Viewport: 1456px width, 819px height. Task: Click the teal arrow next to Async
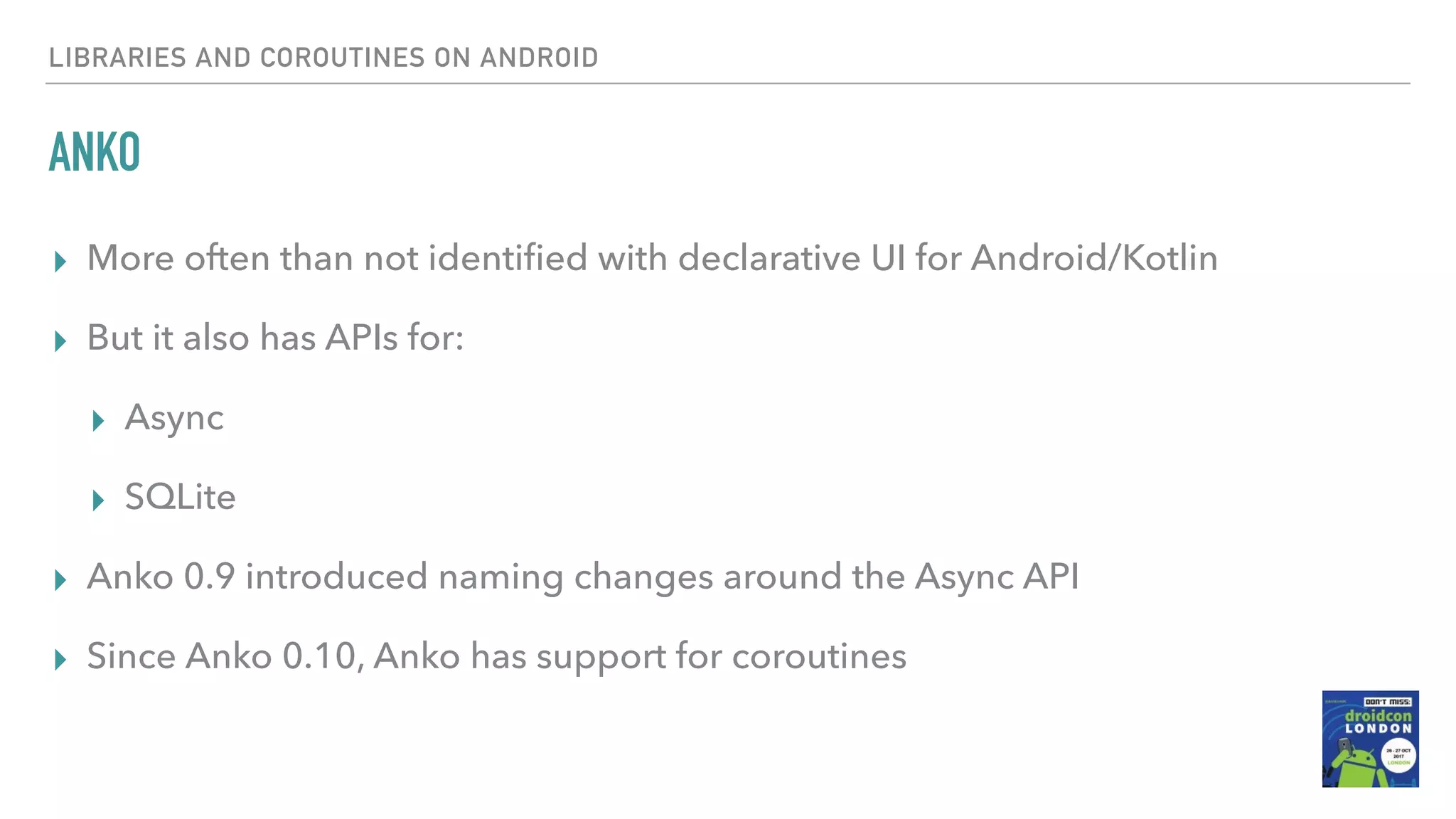point(98,422)
